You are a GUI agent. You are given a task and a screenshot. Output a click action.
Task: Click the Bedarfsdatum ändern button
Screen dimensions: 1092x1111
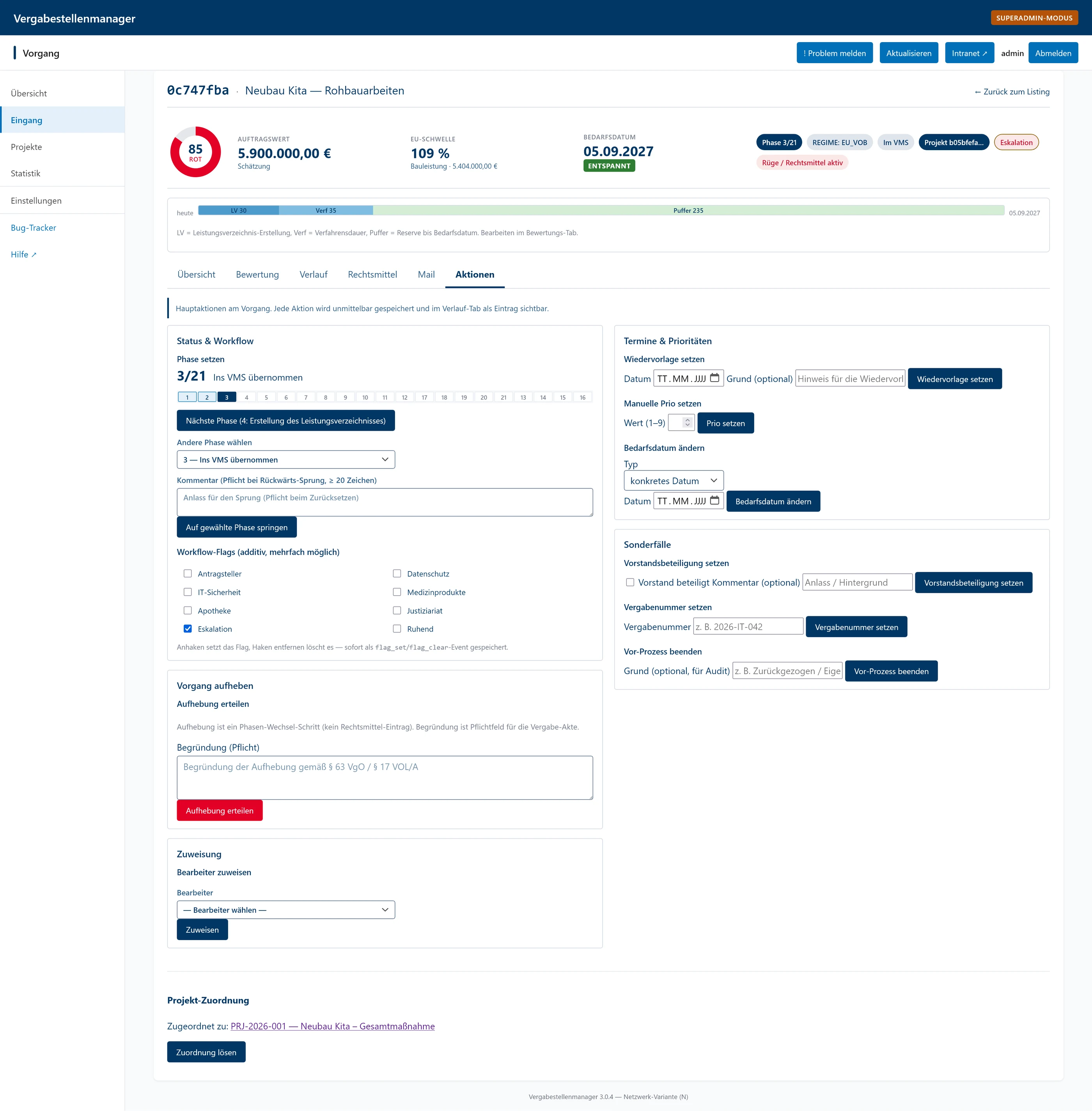[773, 501]
